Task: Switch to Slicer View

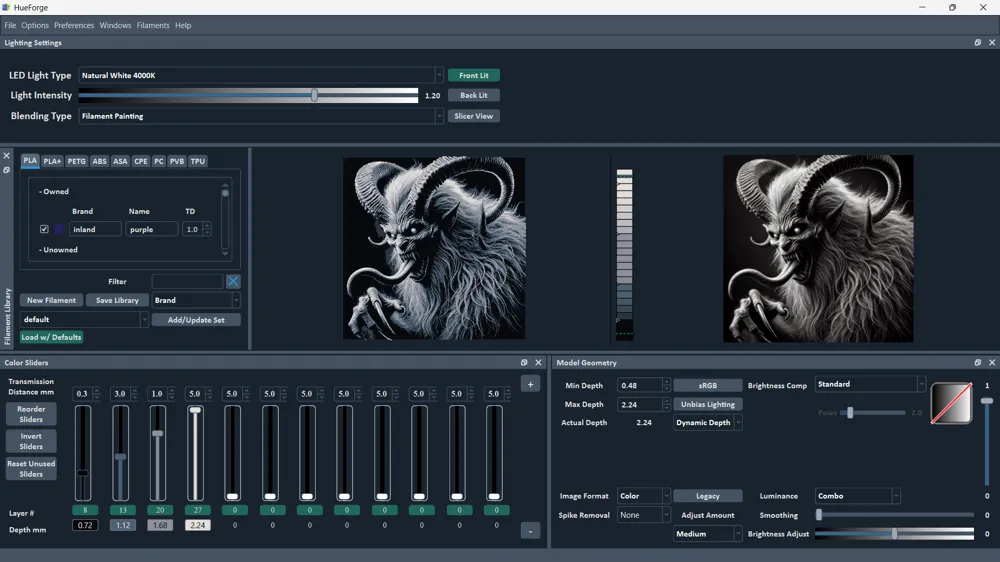Action: [474, 116]
